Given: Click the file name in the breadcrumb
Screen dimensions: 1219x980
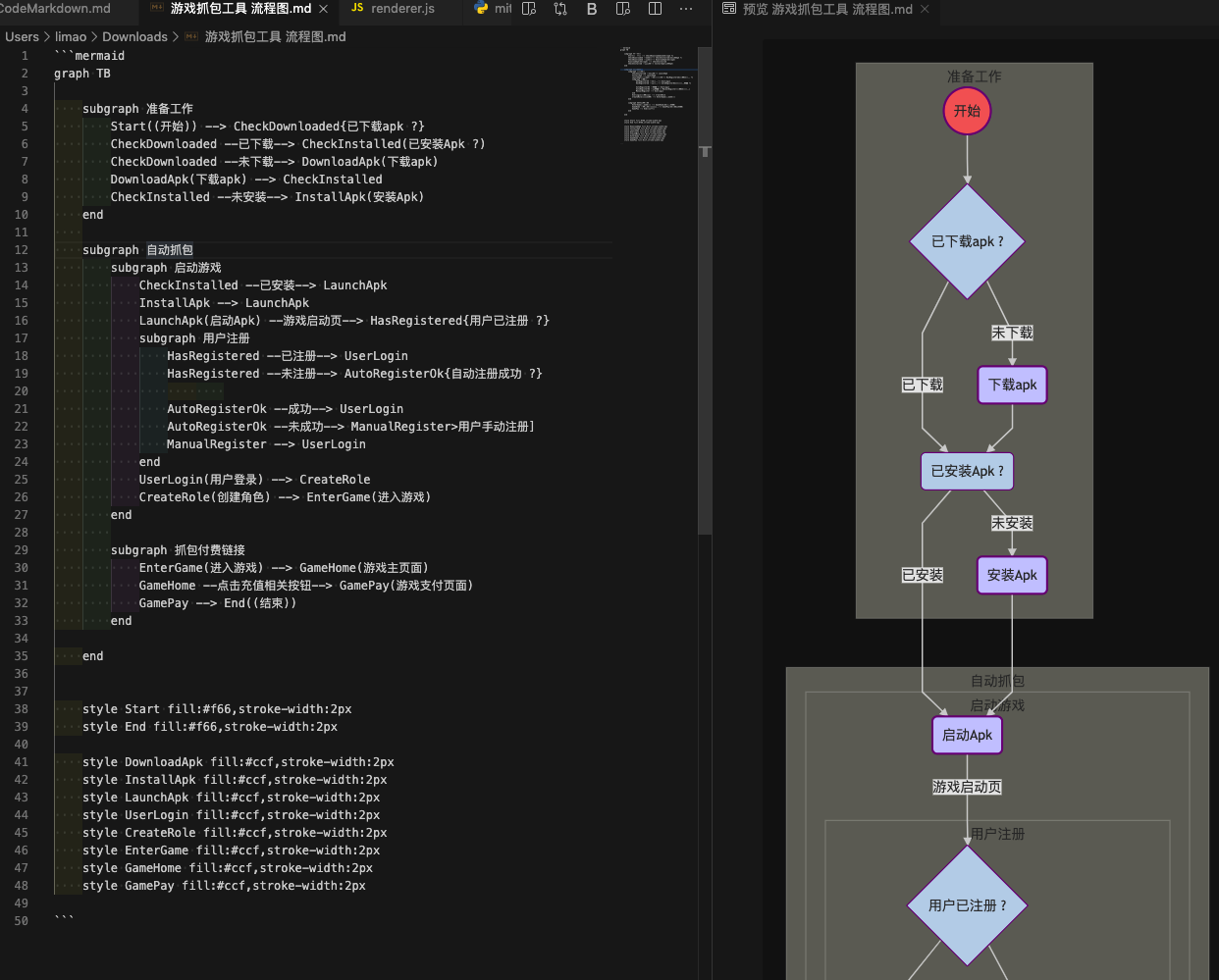Looking at the screenshot, I should coord(275,37).
